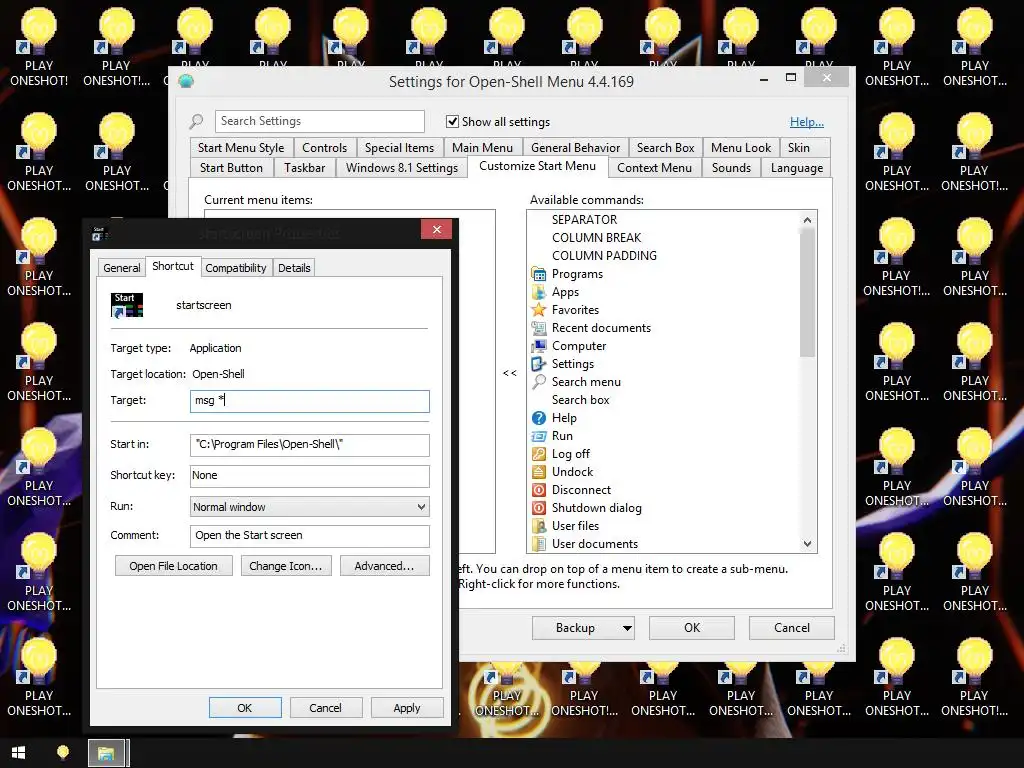Switch to the Language tab

797,168
